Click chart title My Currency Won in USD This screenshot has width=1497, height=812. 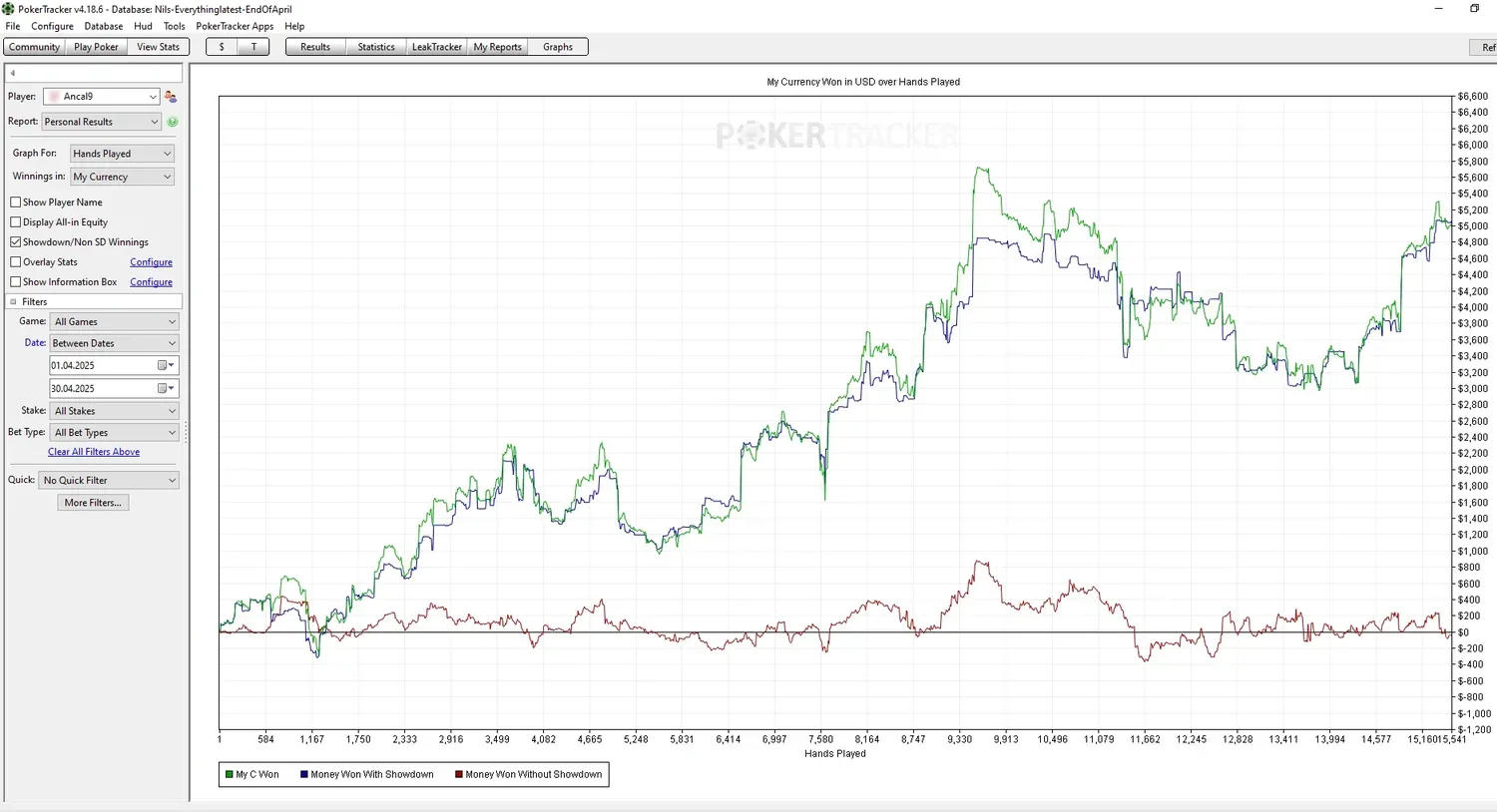pos(862,82)
